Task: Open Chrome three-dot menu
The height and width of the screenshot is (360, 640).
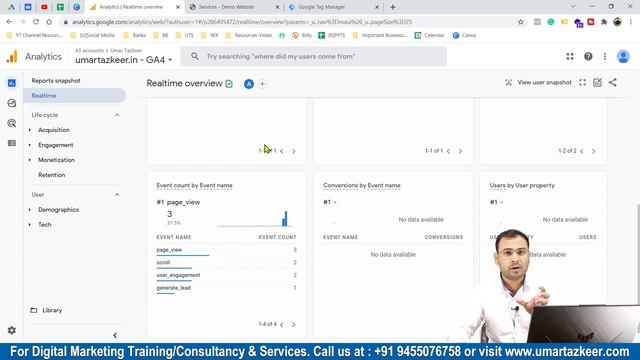Action: (x=631, y=22)
